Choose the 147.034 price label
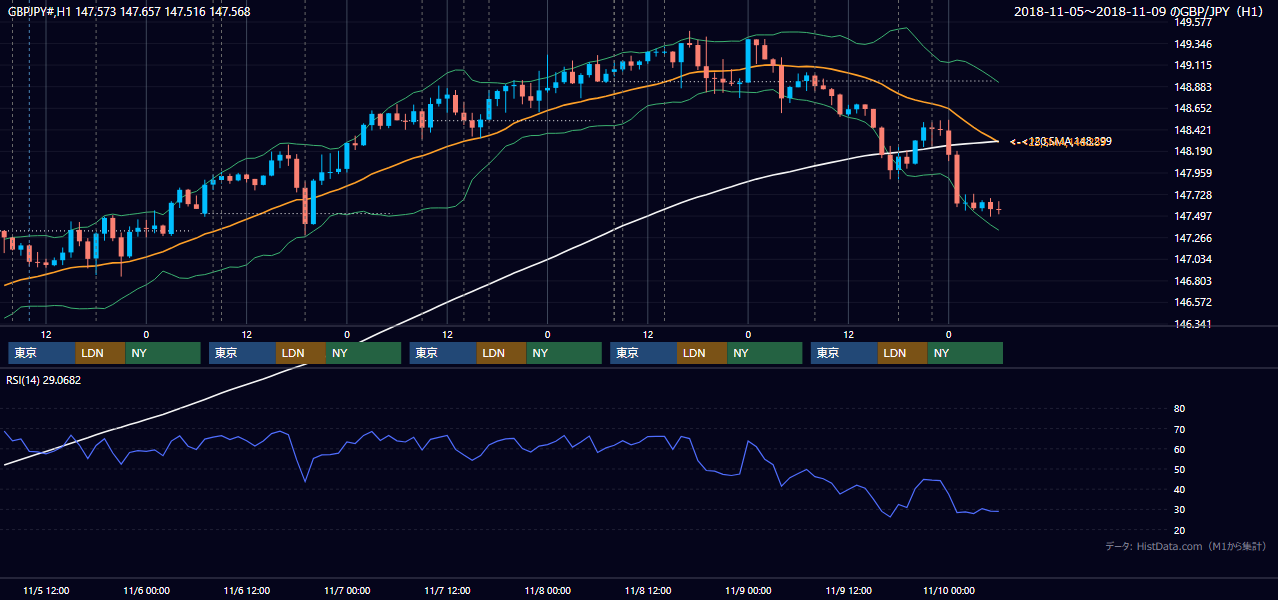Screen dimensions: 1278x600 1193,259
